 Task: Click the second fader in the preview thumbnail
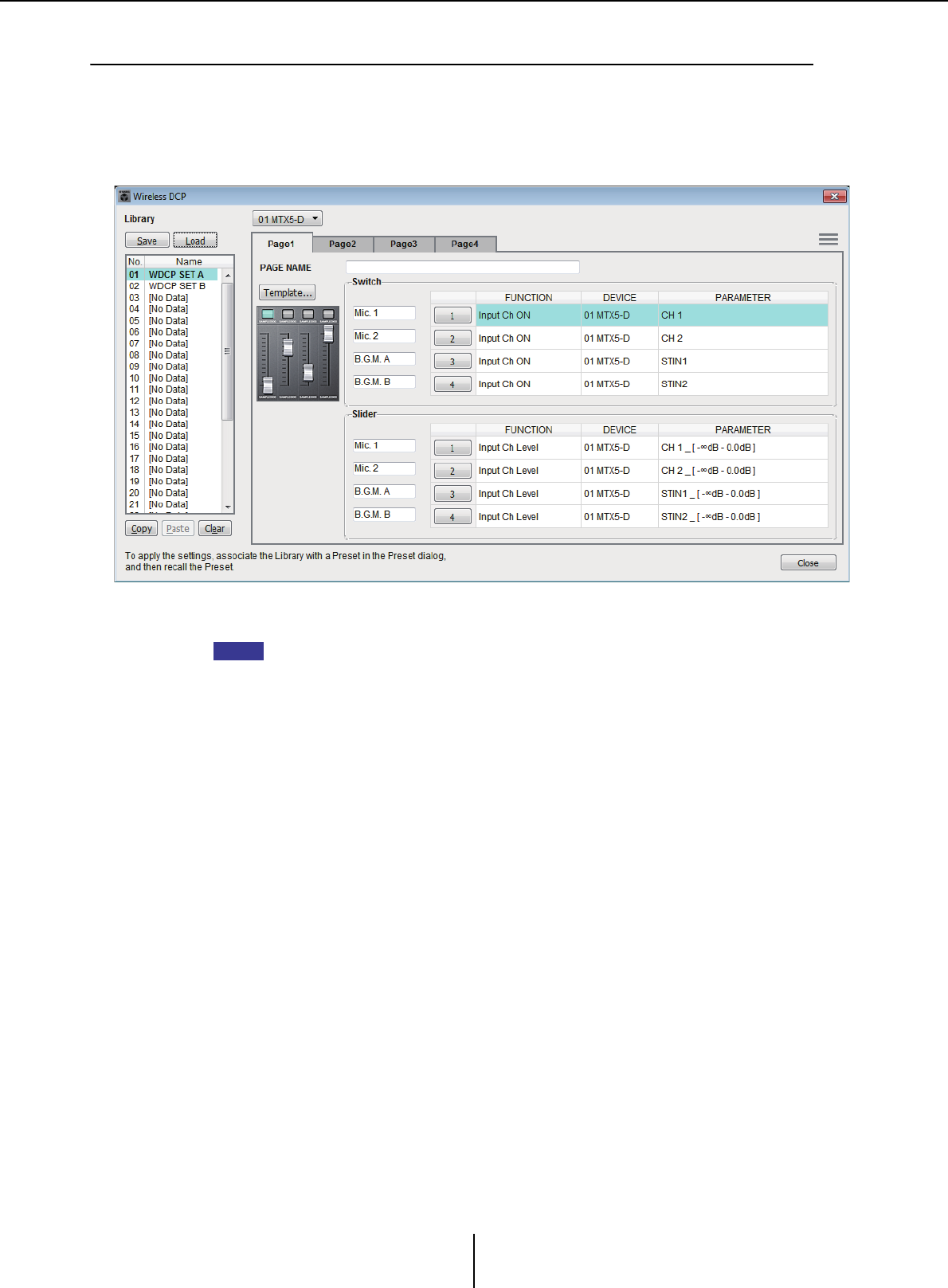[288, 347]
